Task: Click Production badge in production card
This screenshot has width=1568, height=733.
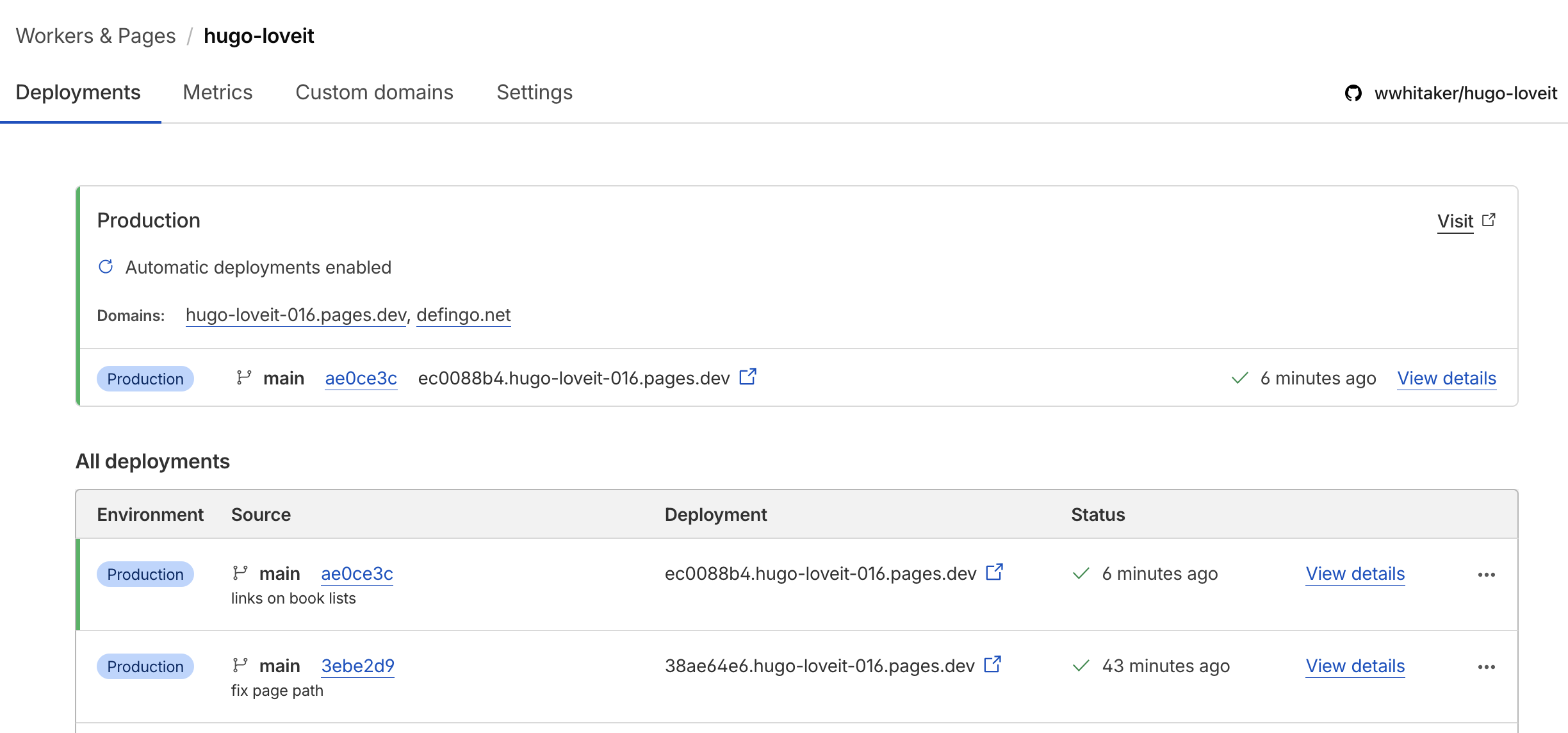Action: (x=145, y=379)
